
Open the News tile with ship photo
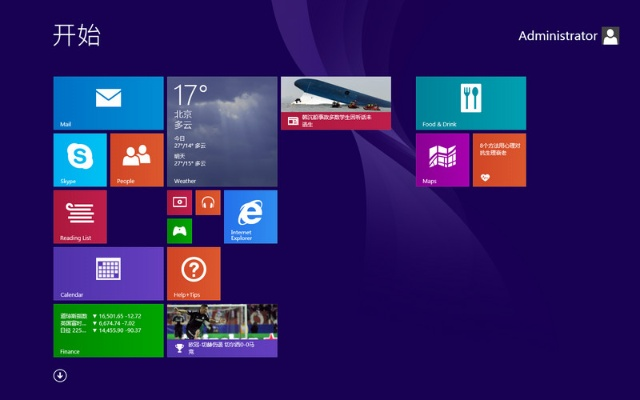[336, 103]
